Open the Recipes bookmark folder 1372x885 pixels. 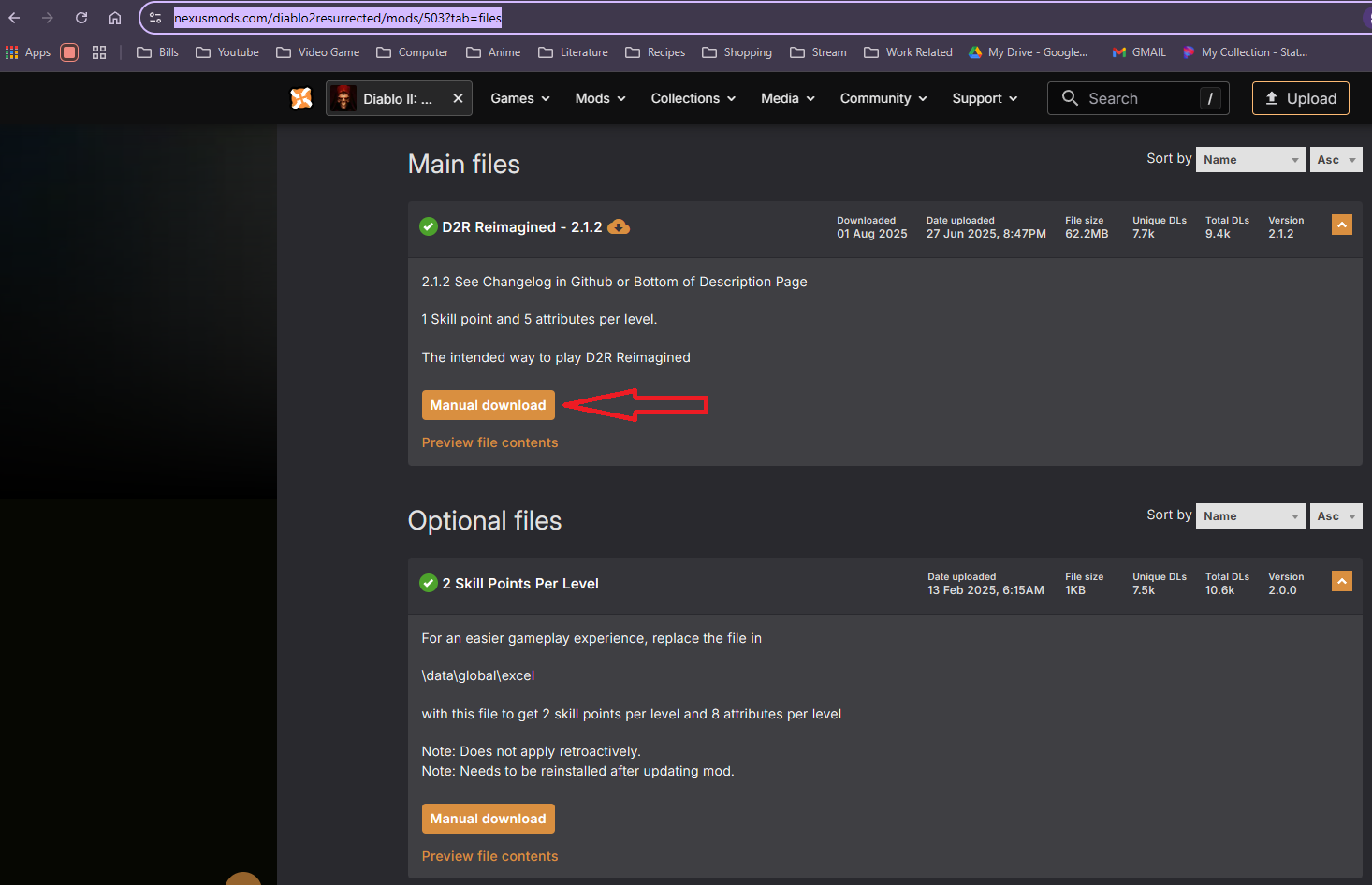tap(655, 52)
